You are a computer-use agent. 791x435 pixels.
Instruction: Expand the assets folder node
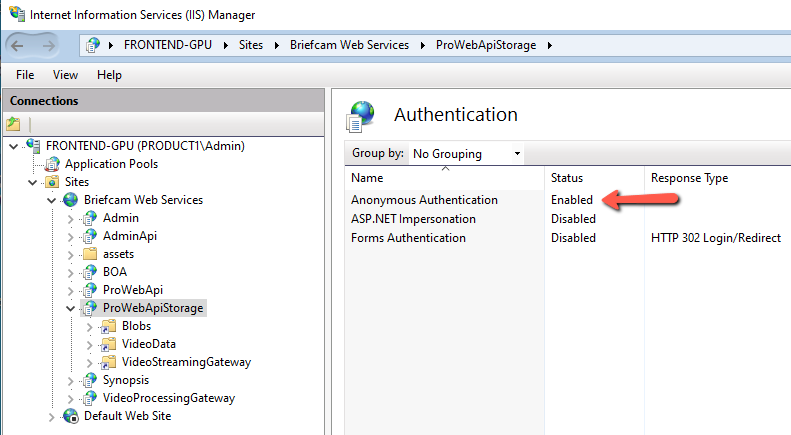71,255
